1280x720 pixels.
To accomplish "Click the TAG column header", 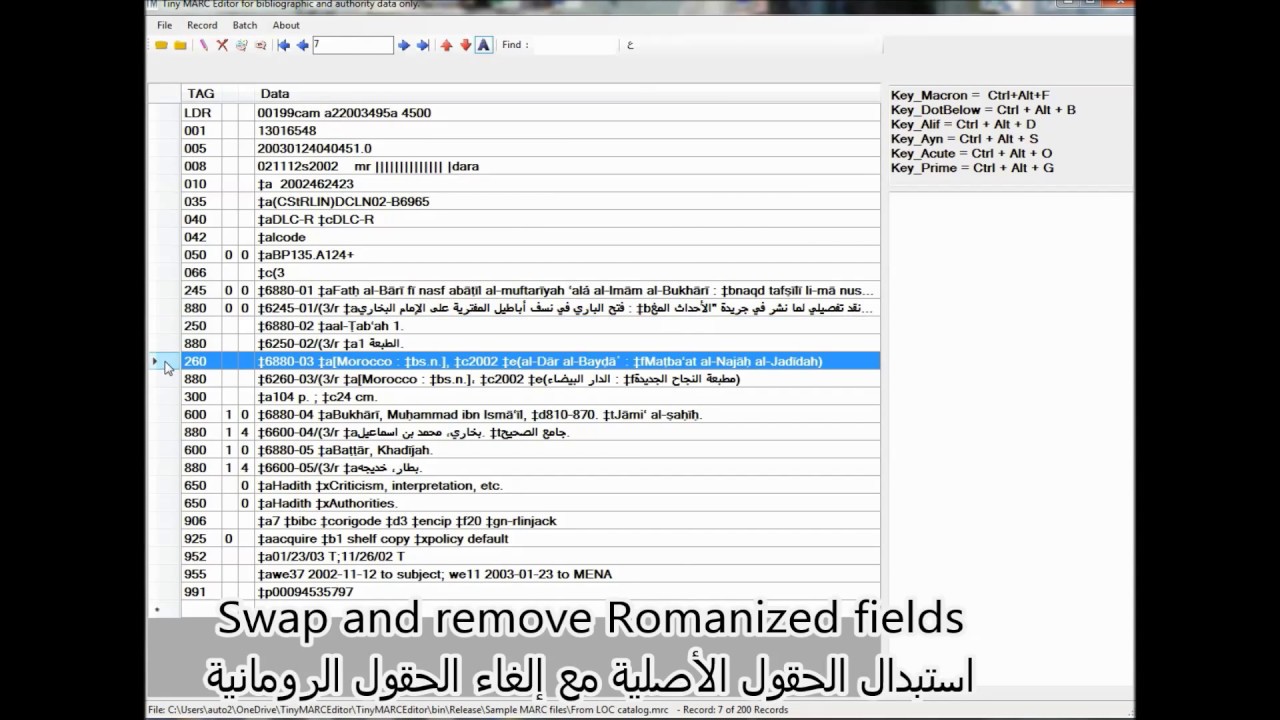I will (201, 94).
